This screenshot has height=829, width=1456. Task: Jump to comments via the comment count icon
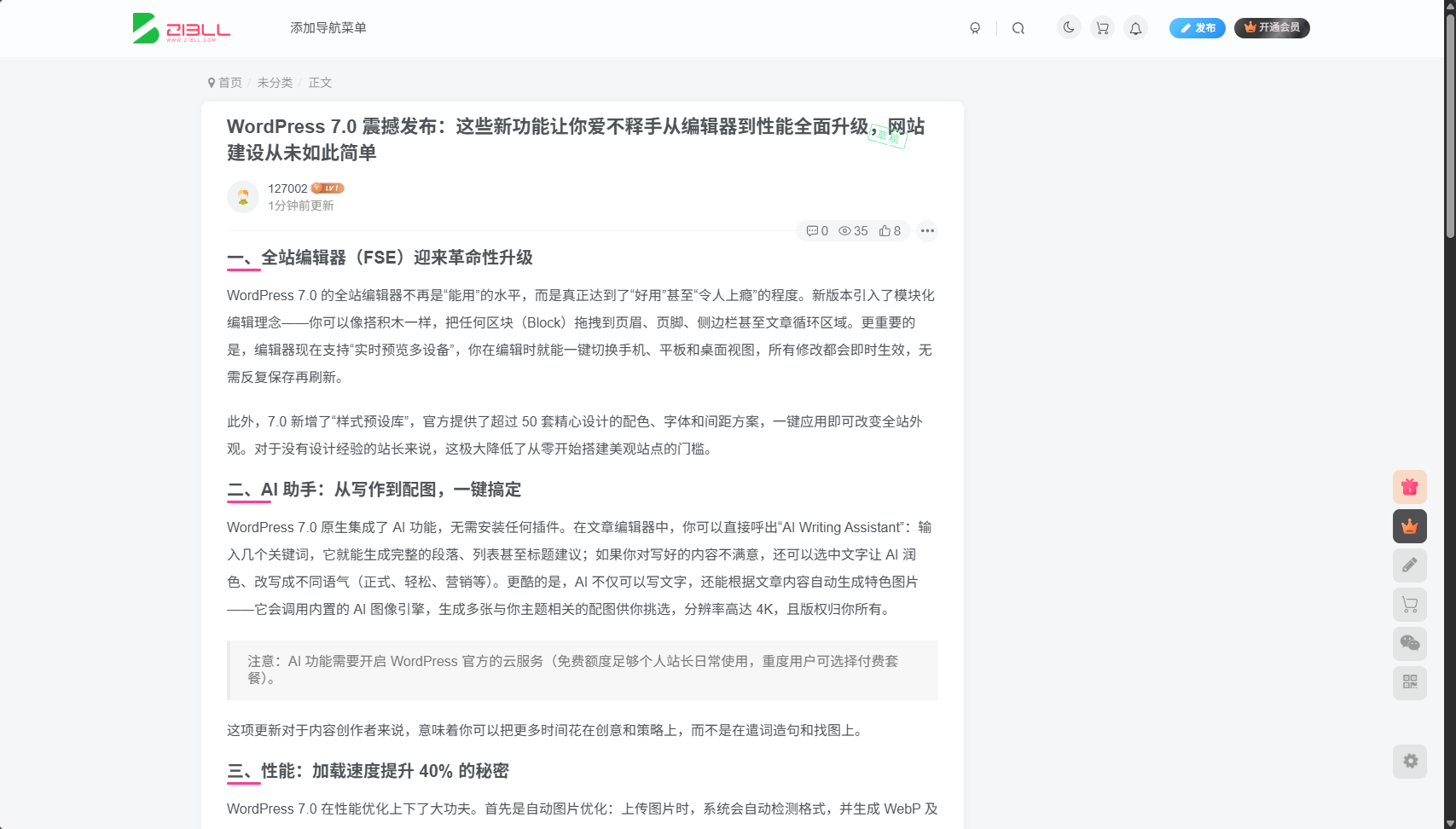pos(817,231)
